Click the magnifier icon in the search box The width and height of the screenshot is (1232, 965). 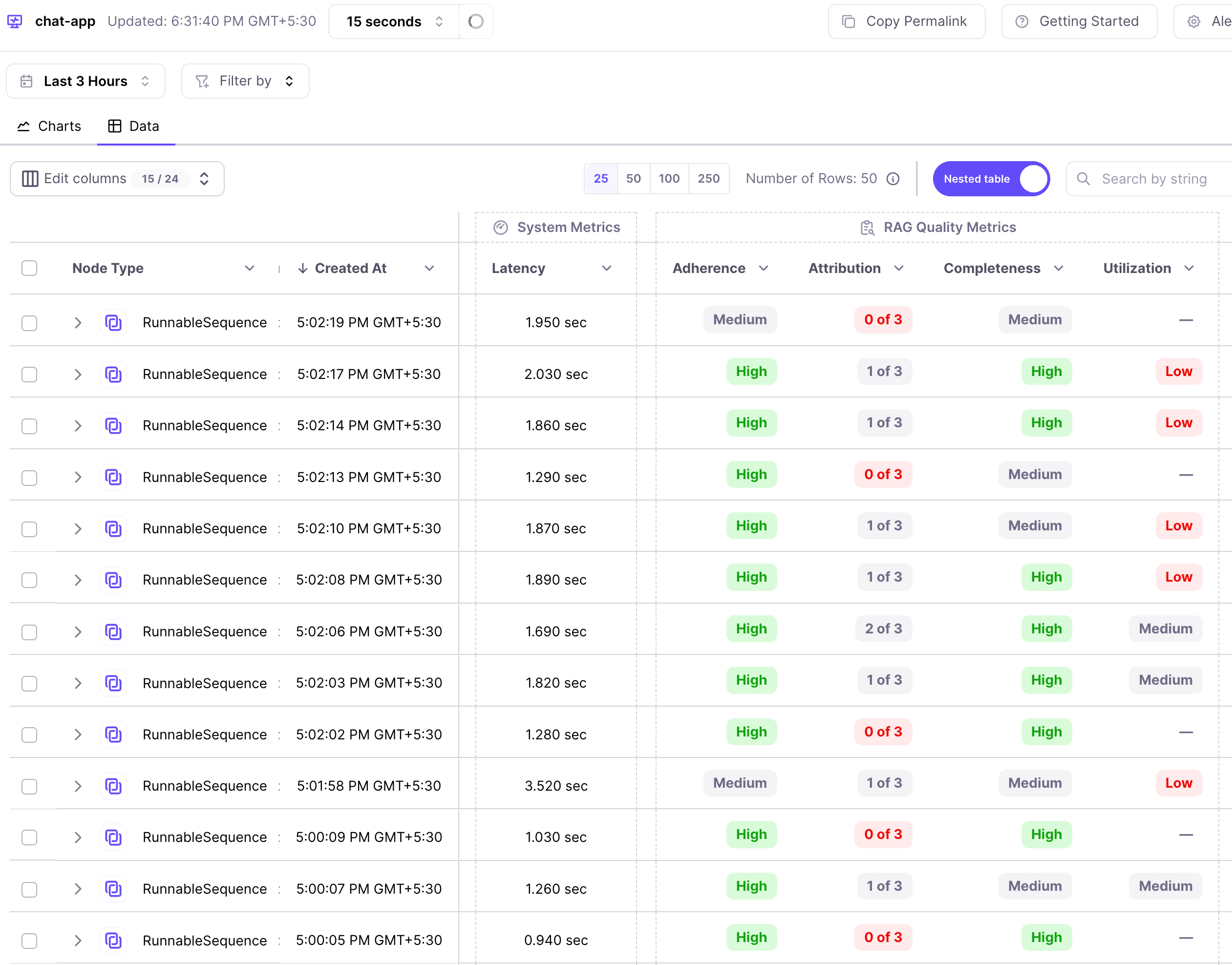coord(1083,179)
